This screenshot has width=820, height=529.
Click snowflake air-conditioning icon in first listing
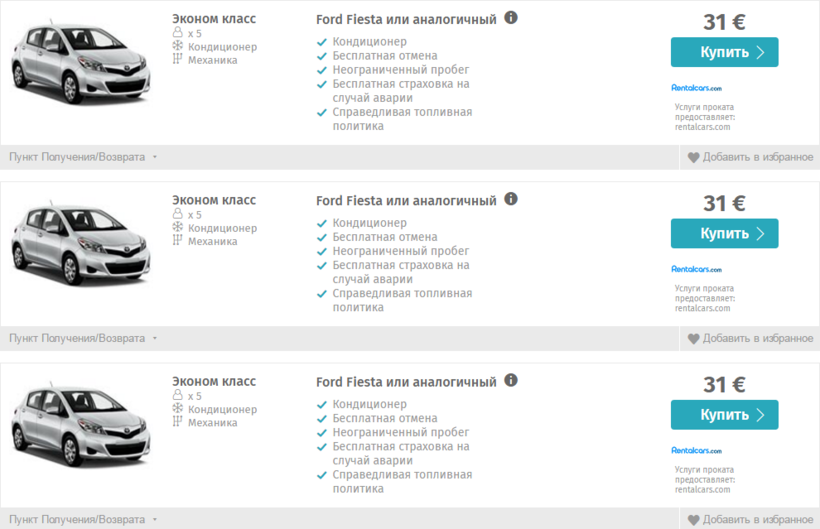pos(178,46)
